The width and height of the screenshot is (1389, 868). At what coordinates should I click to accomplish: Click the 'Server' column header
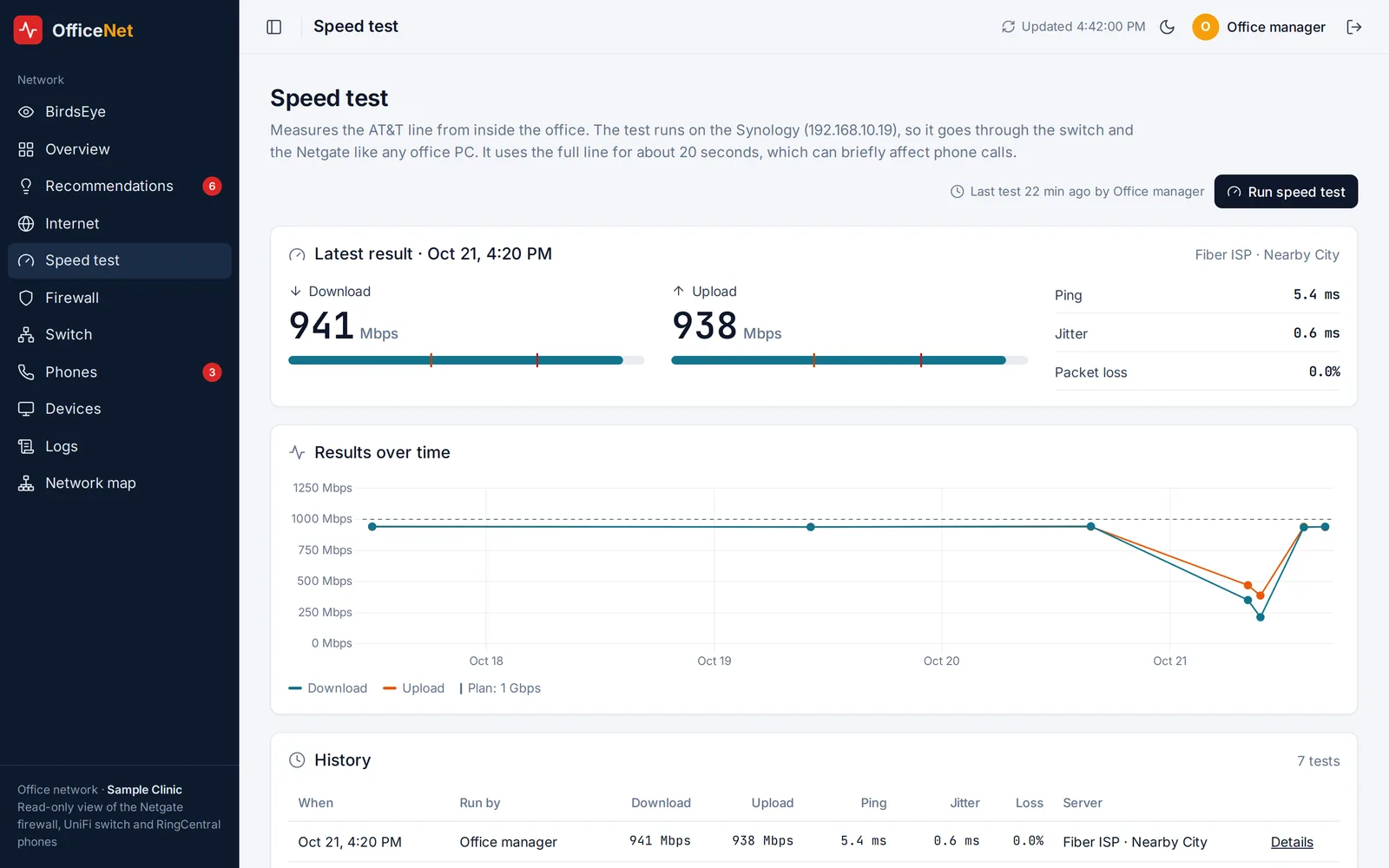point(1083,803)
